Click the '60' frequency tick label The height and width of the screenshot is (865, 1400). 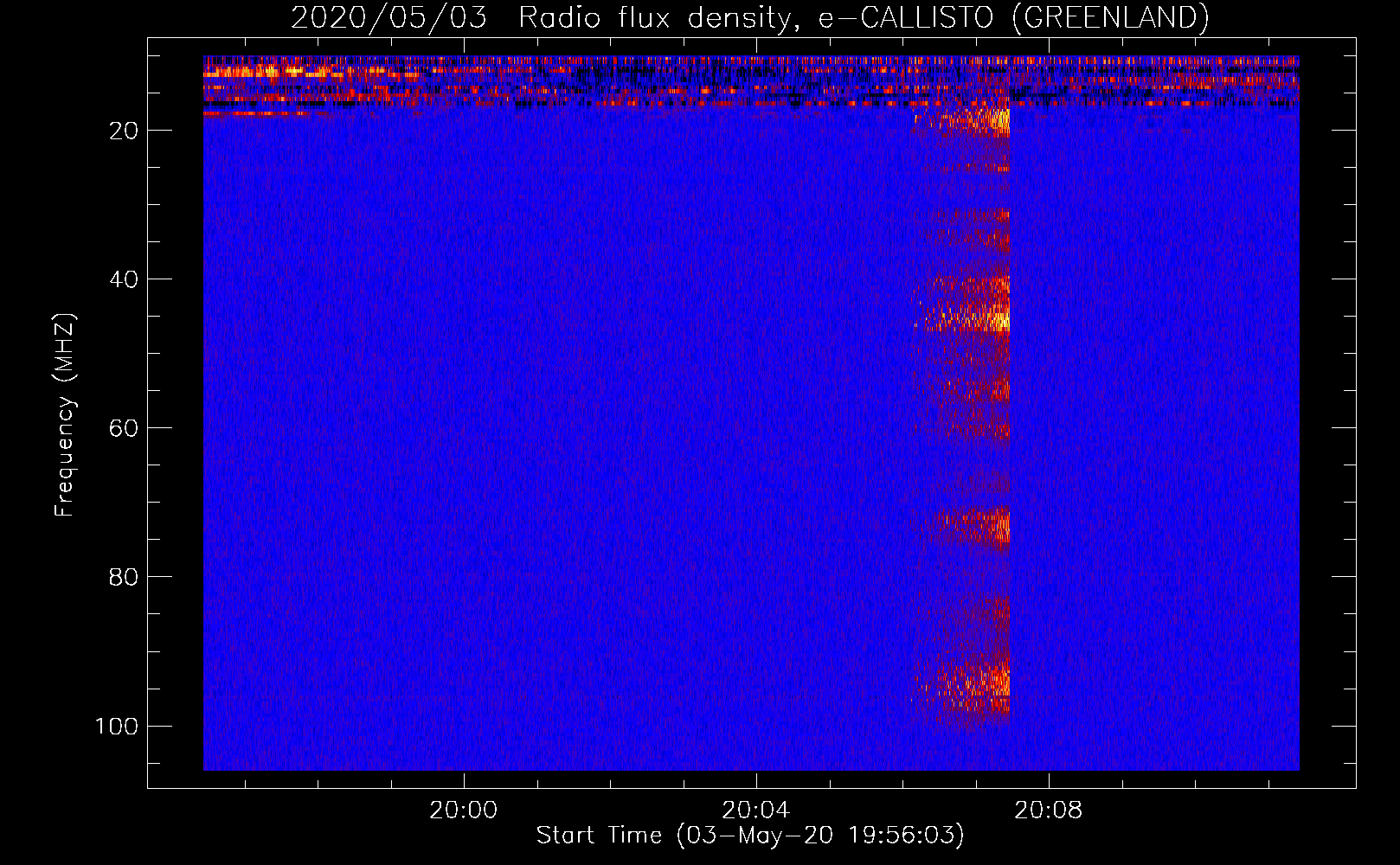coord(124,428)
